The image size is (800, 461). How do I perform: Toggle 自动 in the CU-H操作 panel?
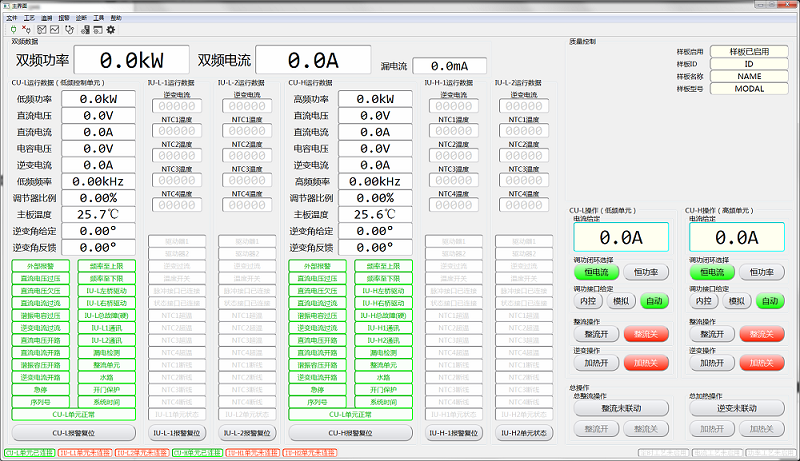pyautogui.click(x=769, y=301)
